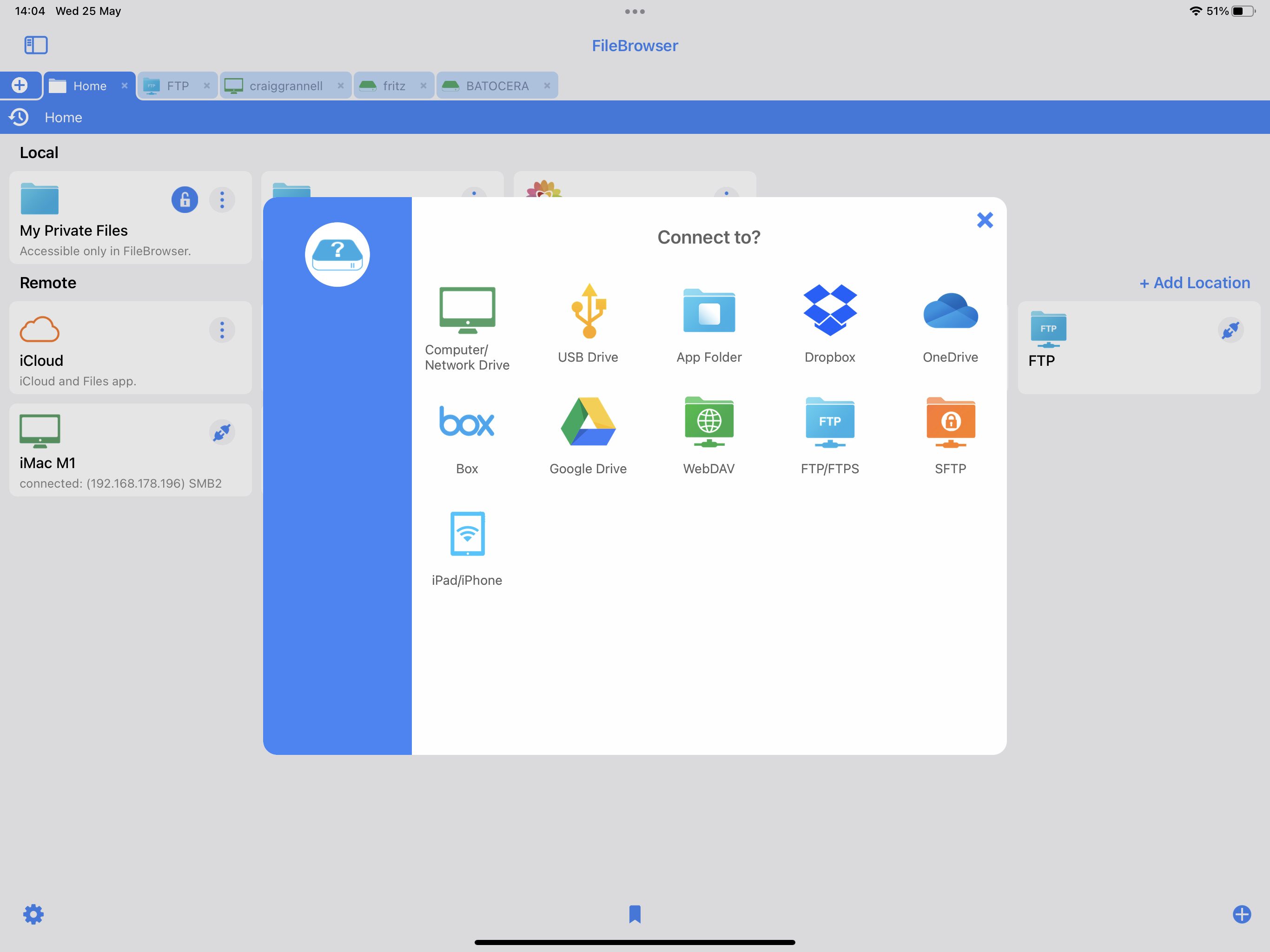This screenshot has width=1270, height=952.
Task: Choose FTP/FTPS connection
Action: tap(830, 436)
